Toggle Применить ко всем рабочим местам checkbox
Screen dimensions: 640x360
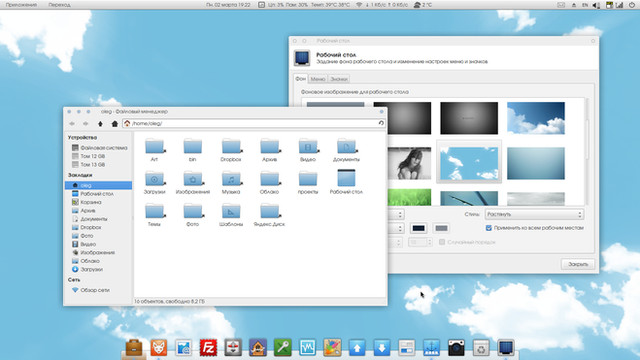[x=489, y=228]
